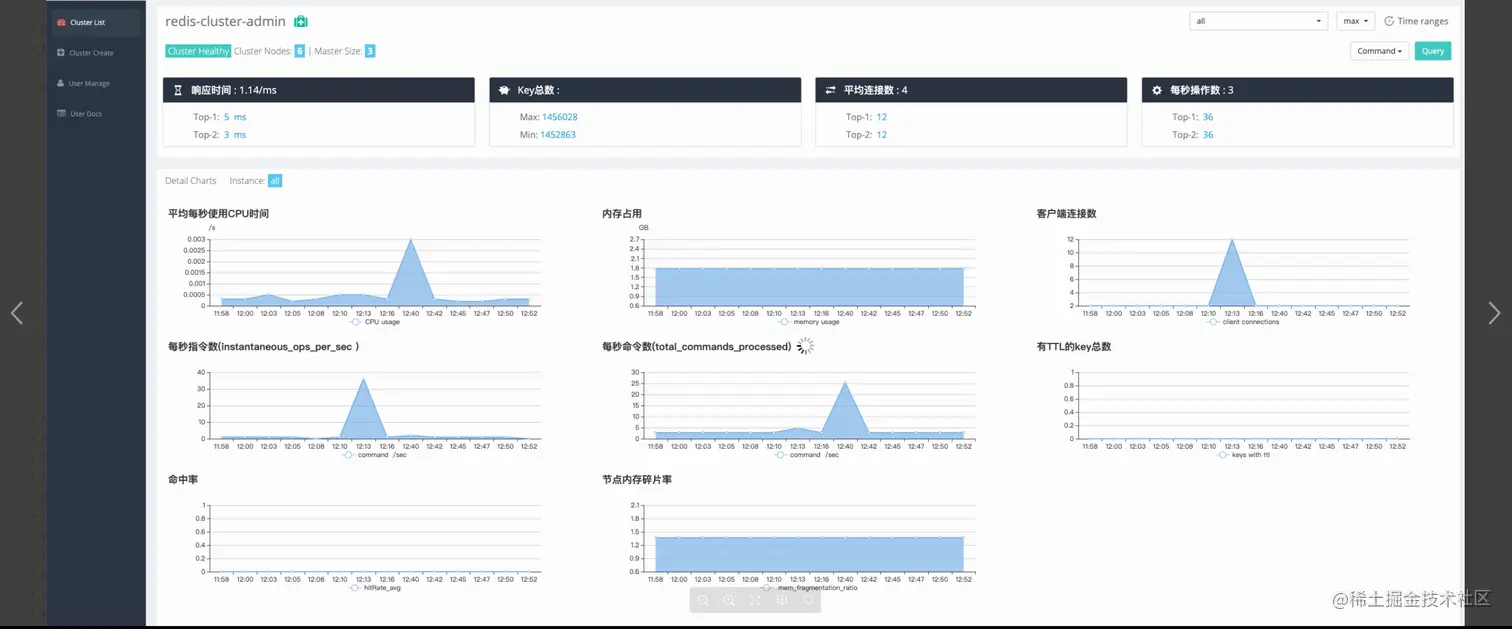
Task: Toggle the memory usage legend series
Action: [808, 322]
